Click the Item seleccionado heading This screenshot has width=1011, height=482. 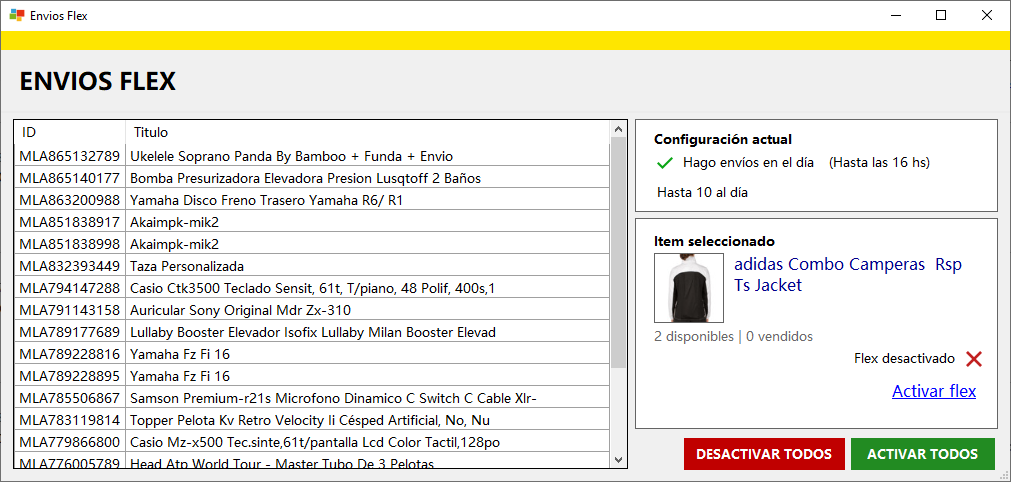click(x=714, y=242)
